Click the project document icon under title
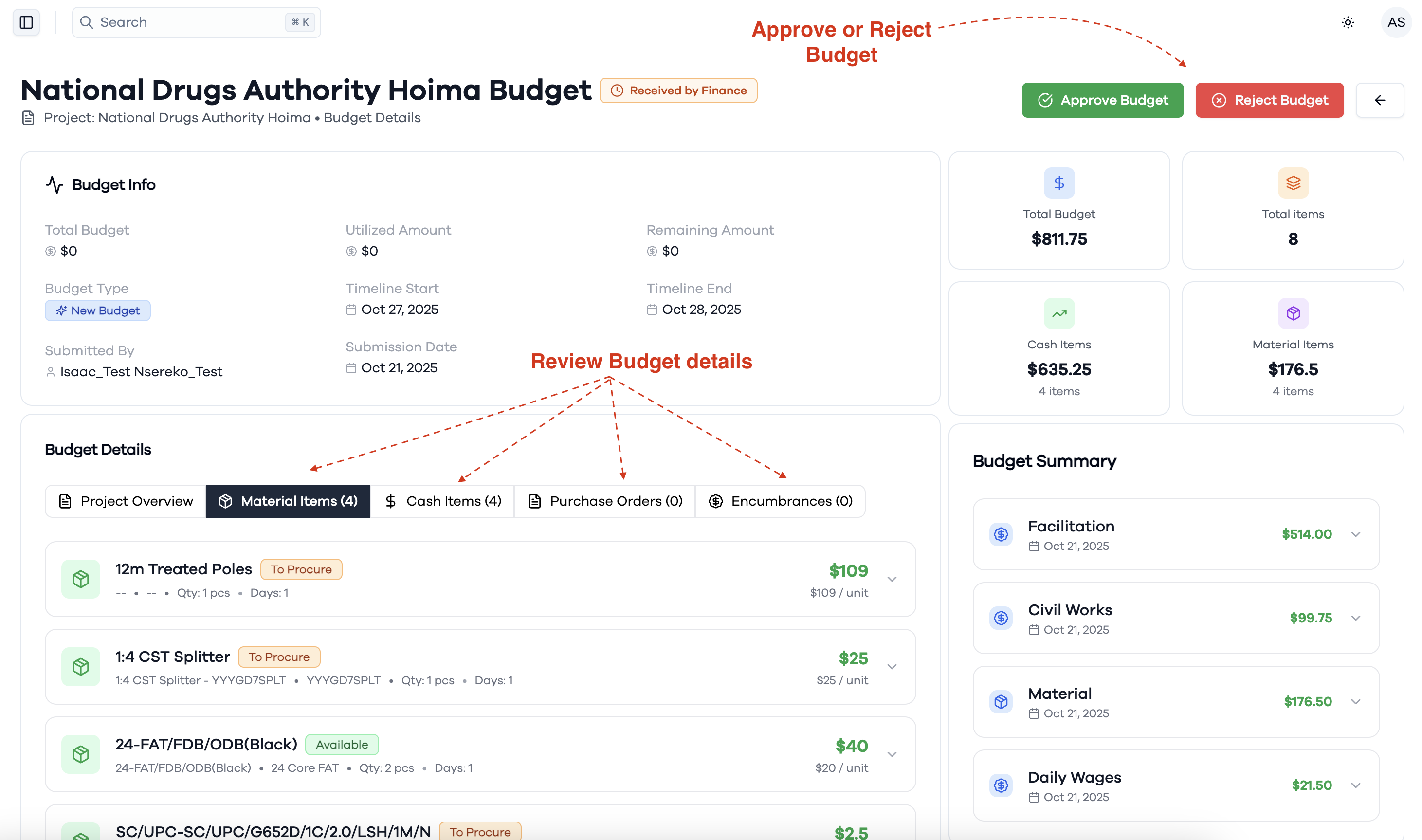Viewport: 1422px width, 840px height. pyautogui.click(x=28, y=118)
